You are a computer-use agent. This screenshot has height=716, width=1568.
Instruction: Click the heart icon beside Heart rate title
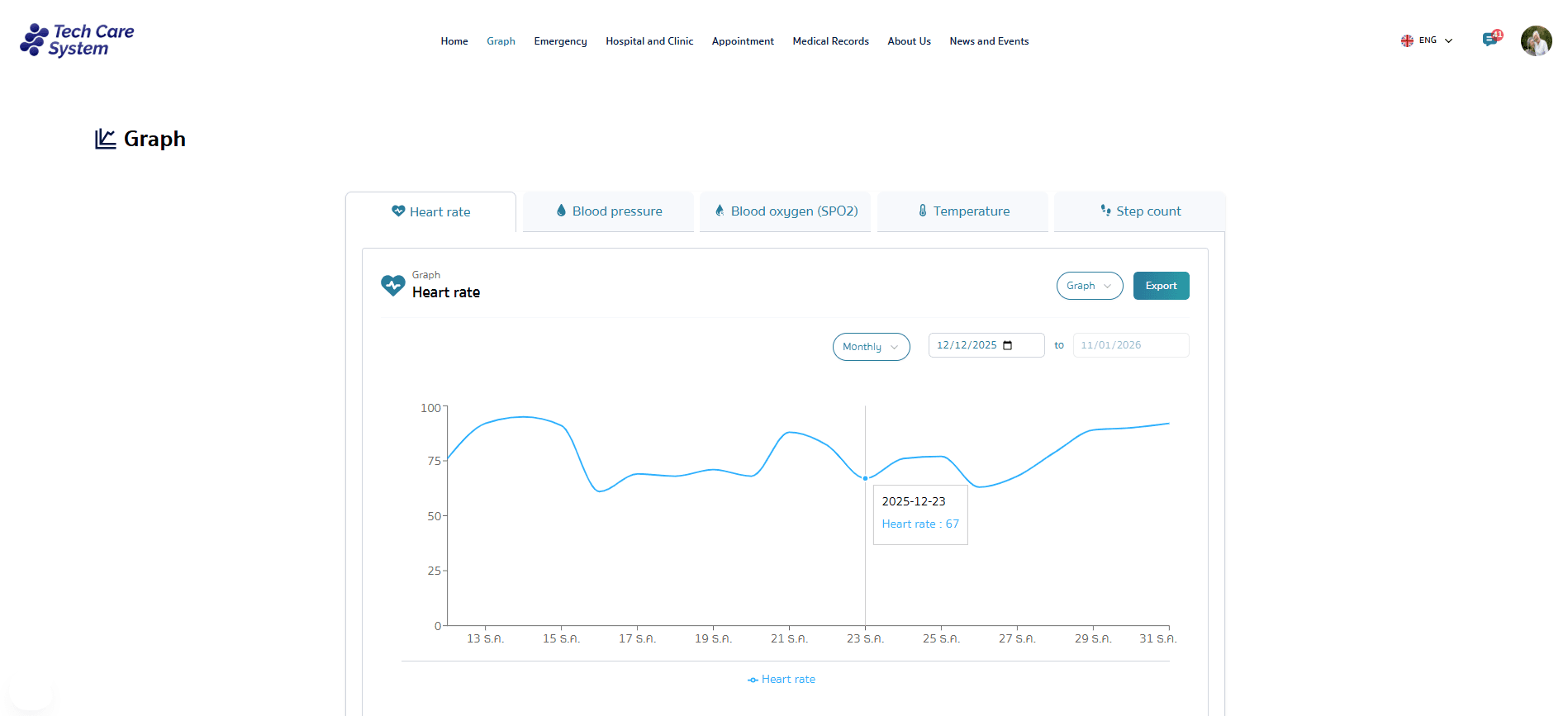coord(393,286)
